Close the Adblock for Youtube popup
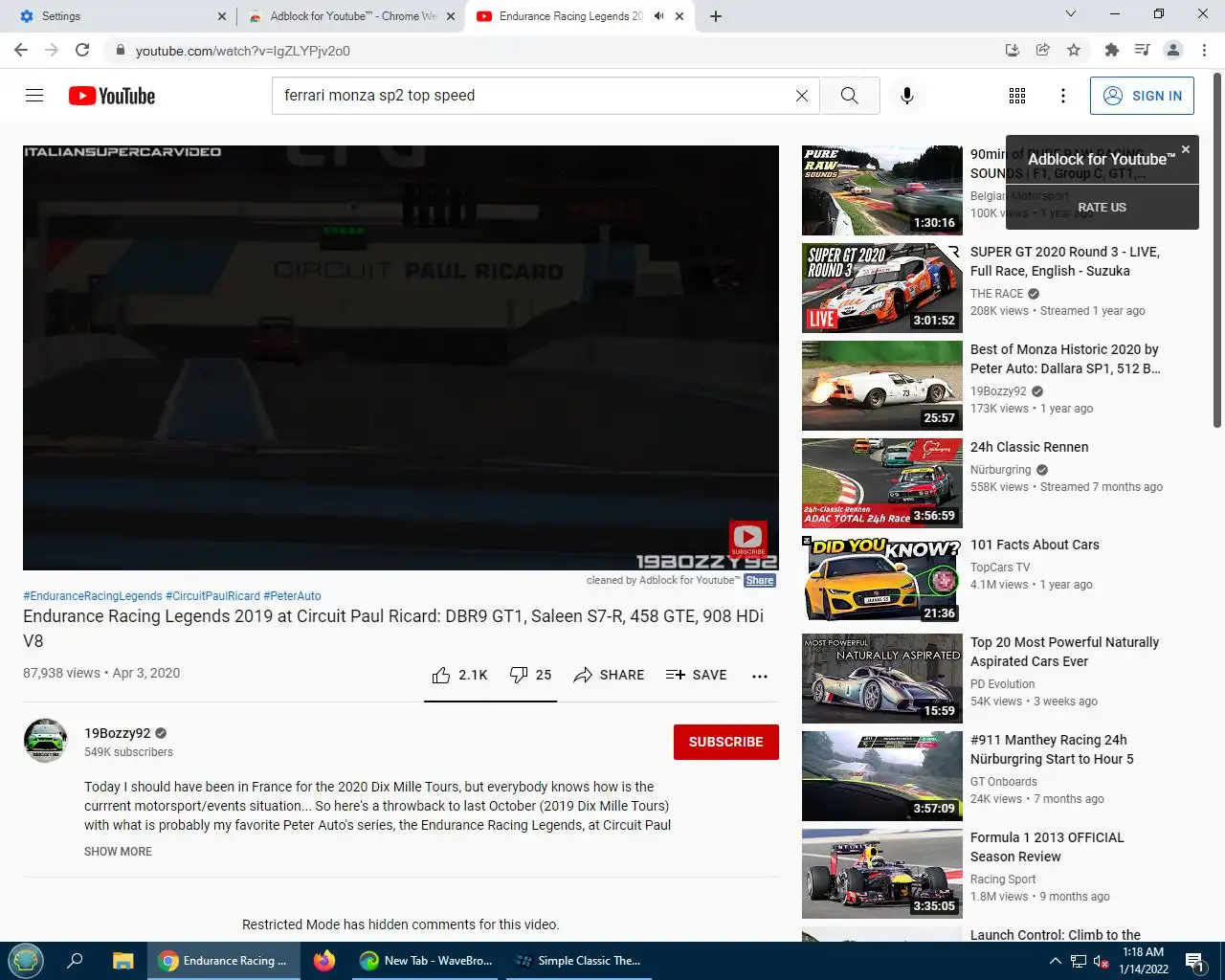Screen dimensions: 1225x980 pos(1186,149)
